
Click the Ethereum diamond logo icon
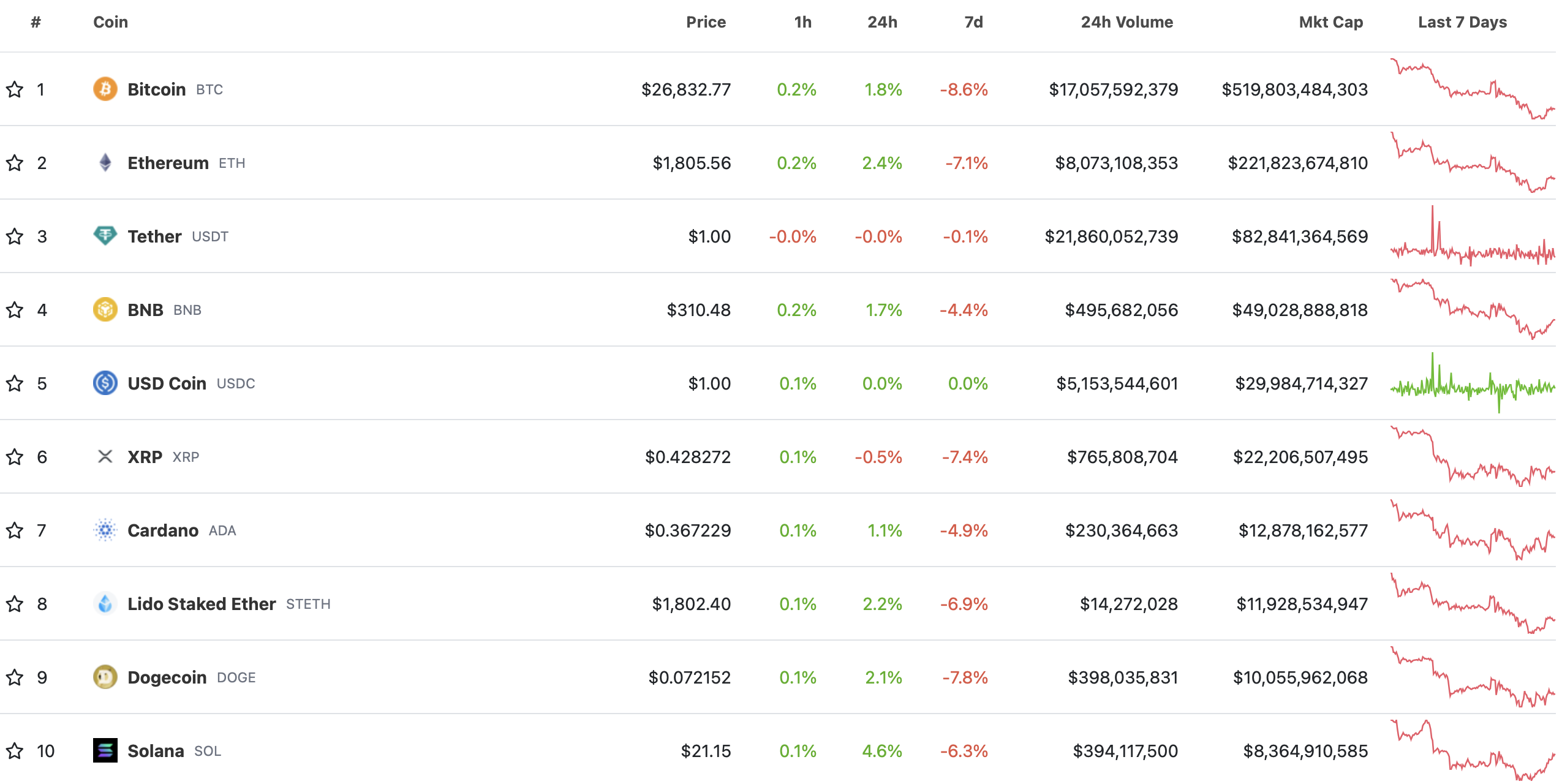point(105,162)
